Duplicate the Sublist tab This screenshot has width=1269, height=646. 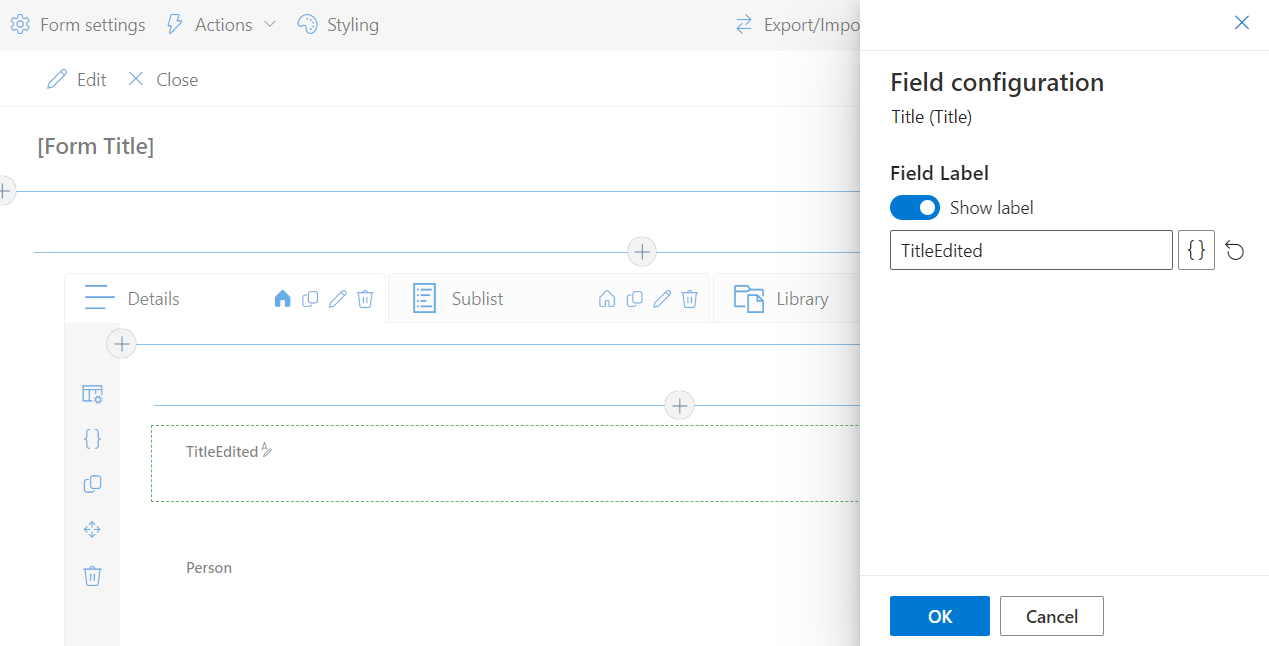point(634,299)
